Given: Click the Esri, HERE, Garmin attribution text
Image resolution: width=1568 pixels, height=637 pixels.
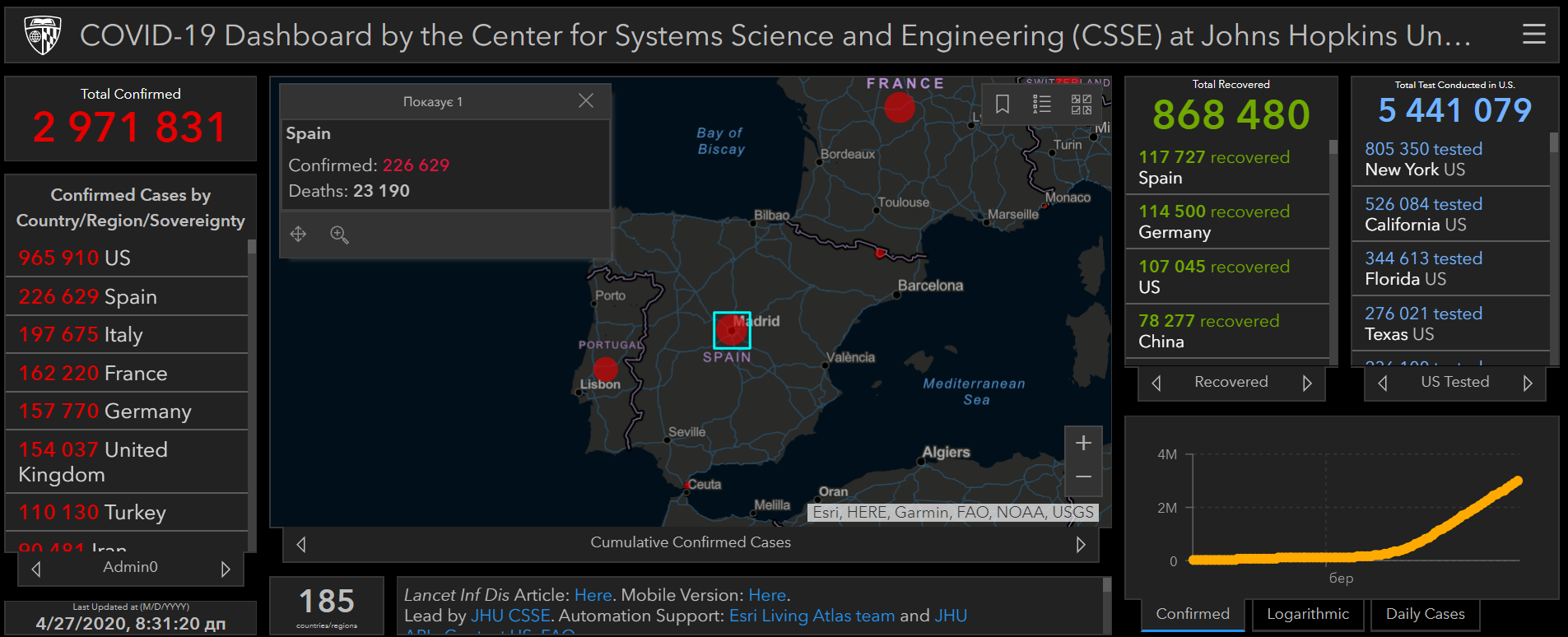Looking at the screenshot, I should pos(953,513).
